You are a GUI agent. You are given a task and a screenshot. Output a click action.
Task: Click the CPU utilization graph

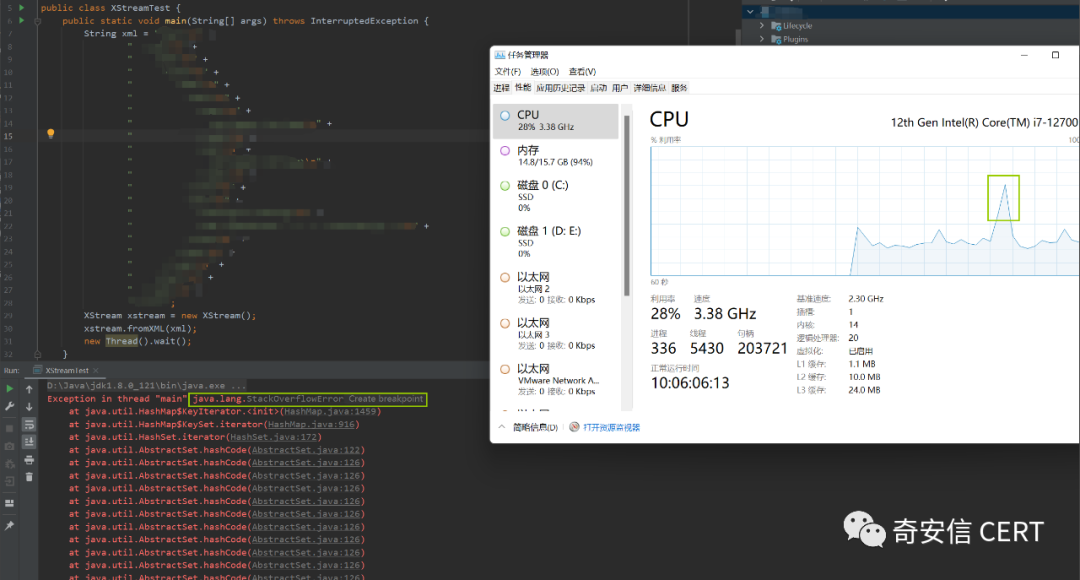[864, 211]
